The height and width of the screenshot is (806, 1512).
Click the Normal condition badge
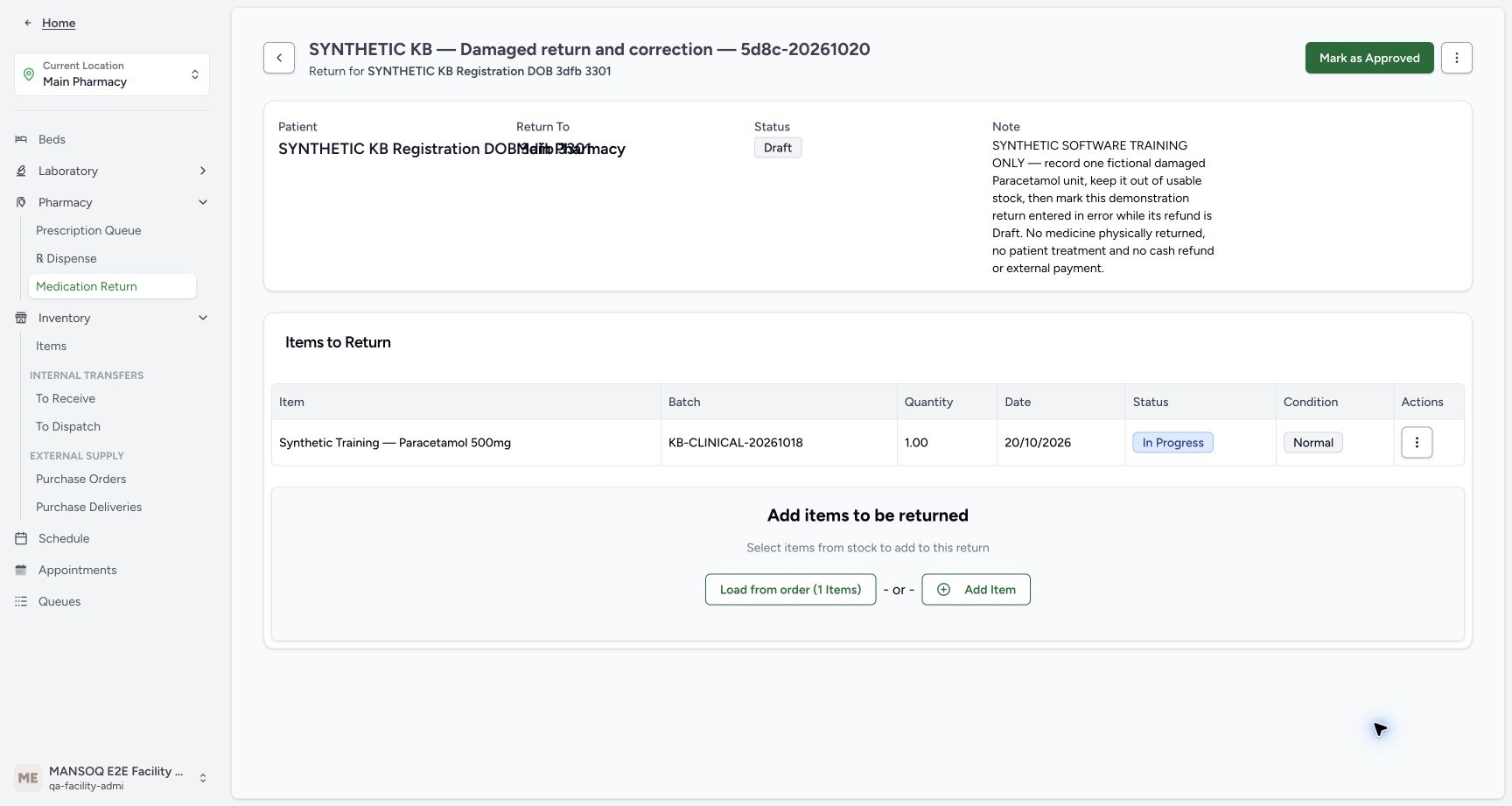(1312, 443)
